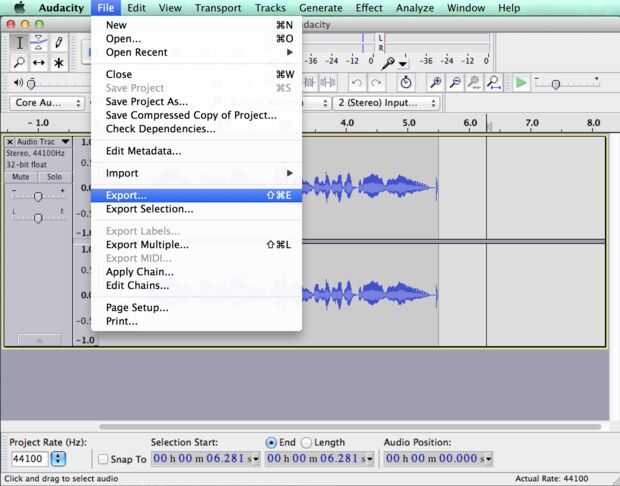
Task: Choose Open... from the File menu
Action: point(196,39)
